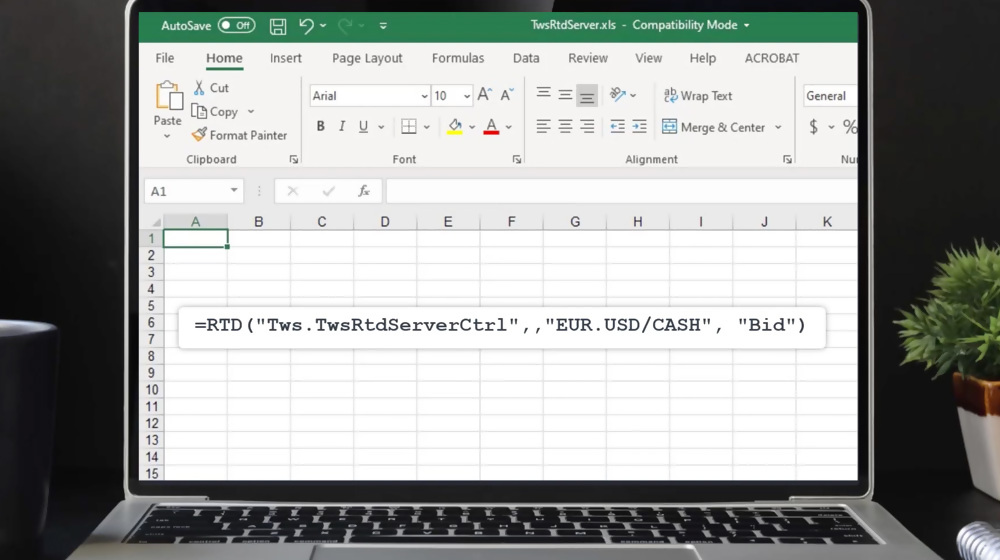The height and width of the screenshot is (560, 1000).
Task: Click the Insert Function fx icon
Action: 364,191
